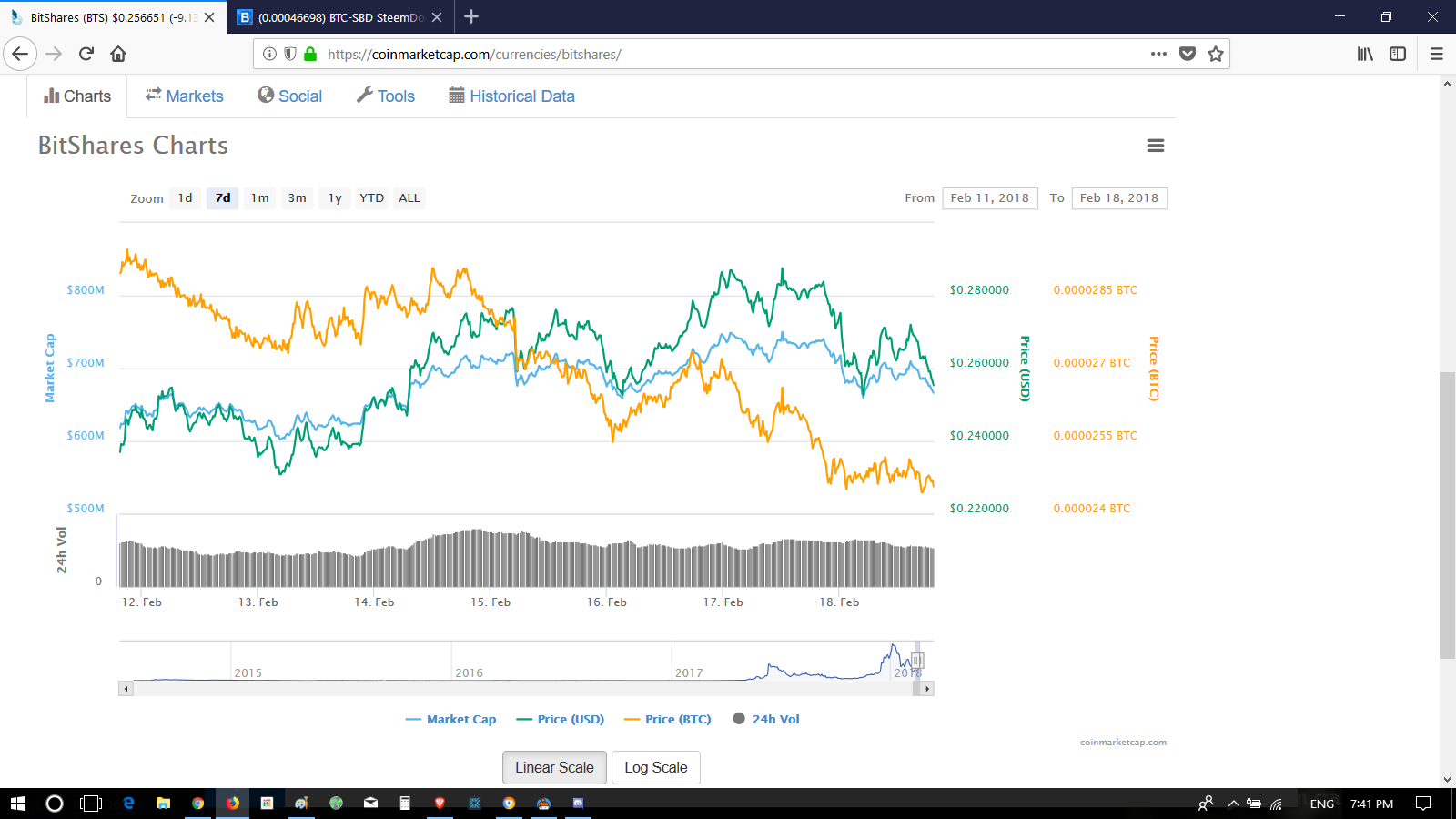1456x819 pixels.
Task: Open the Mail app on taskbar
Action: click(x=370, y=804)
